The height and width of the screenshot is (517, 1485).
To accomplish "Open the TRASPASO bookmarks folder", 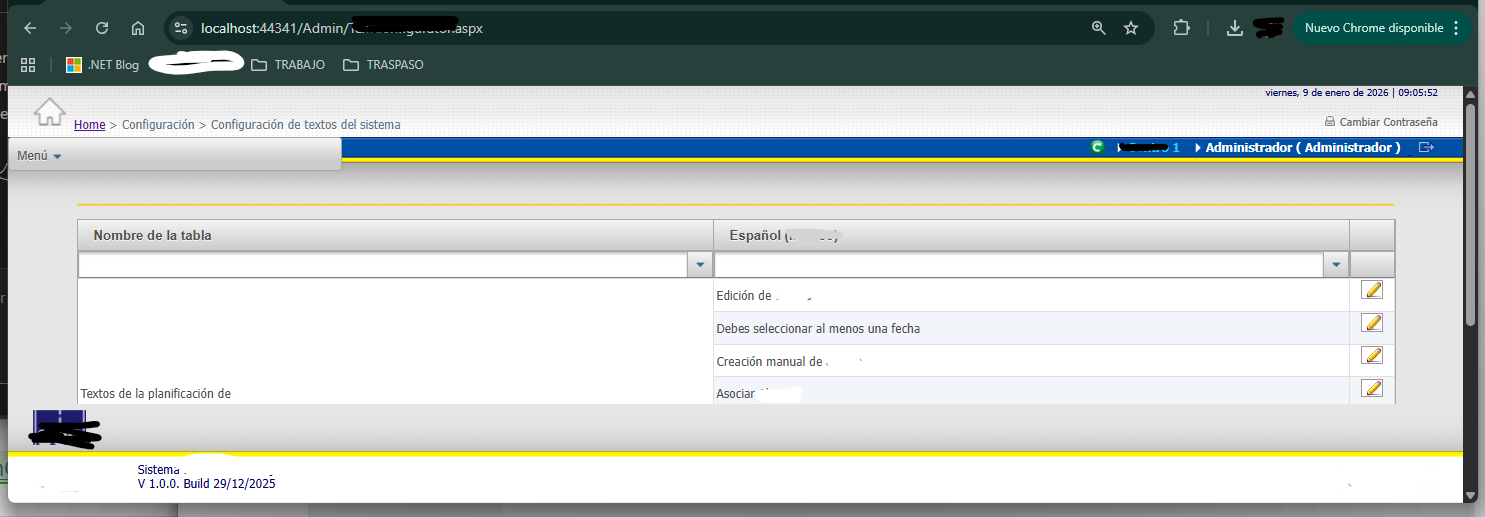I will (x=383, y=65).
